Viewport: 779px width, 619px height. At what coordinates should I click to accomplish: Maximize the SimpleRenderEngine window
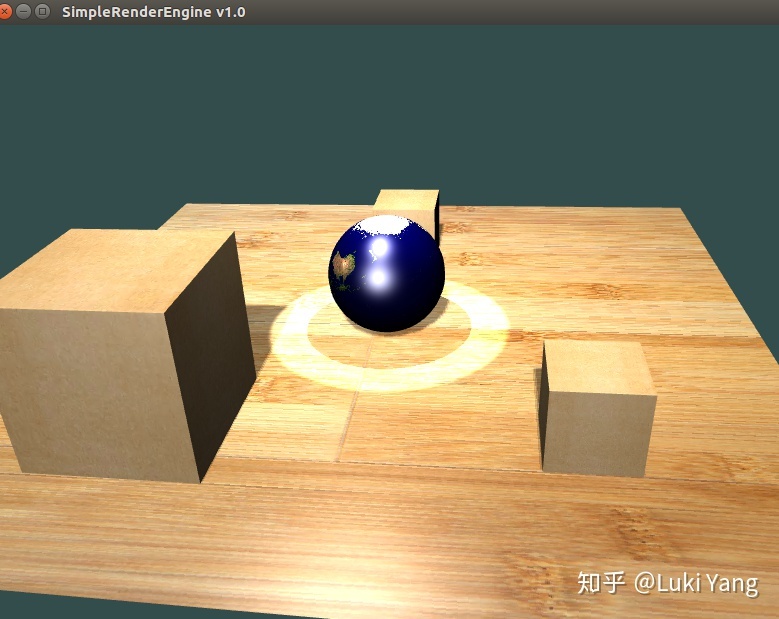click(x=43, y=11)
